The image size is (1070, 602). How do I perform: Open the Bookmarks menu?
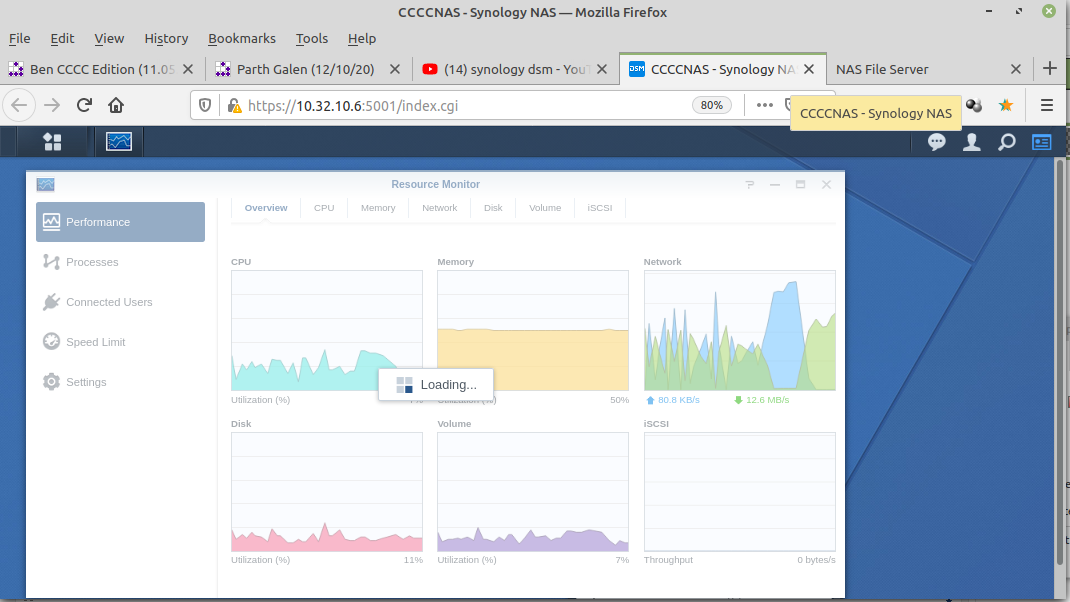pos(241,38)
